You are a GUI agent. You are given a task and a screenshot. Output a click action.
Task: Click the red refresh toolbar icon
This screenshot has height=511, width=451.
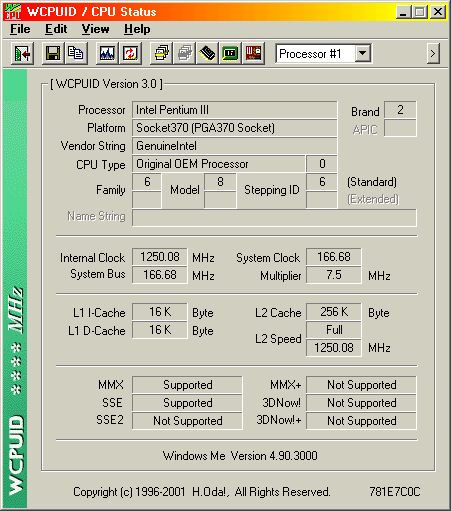point(130,53)
